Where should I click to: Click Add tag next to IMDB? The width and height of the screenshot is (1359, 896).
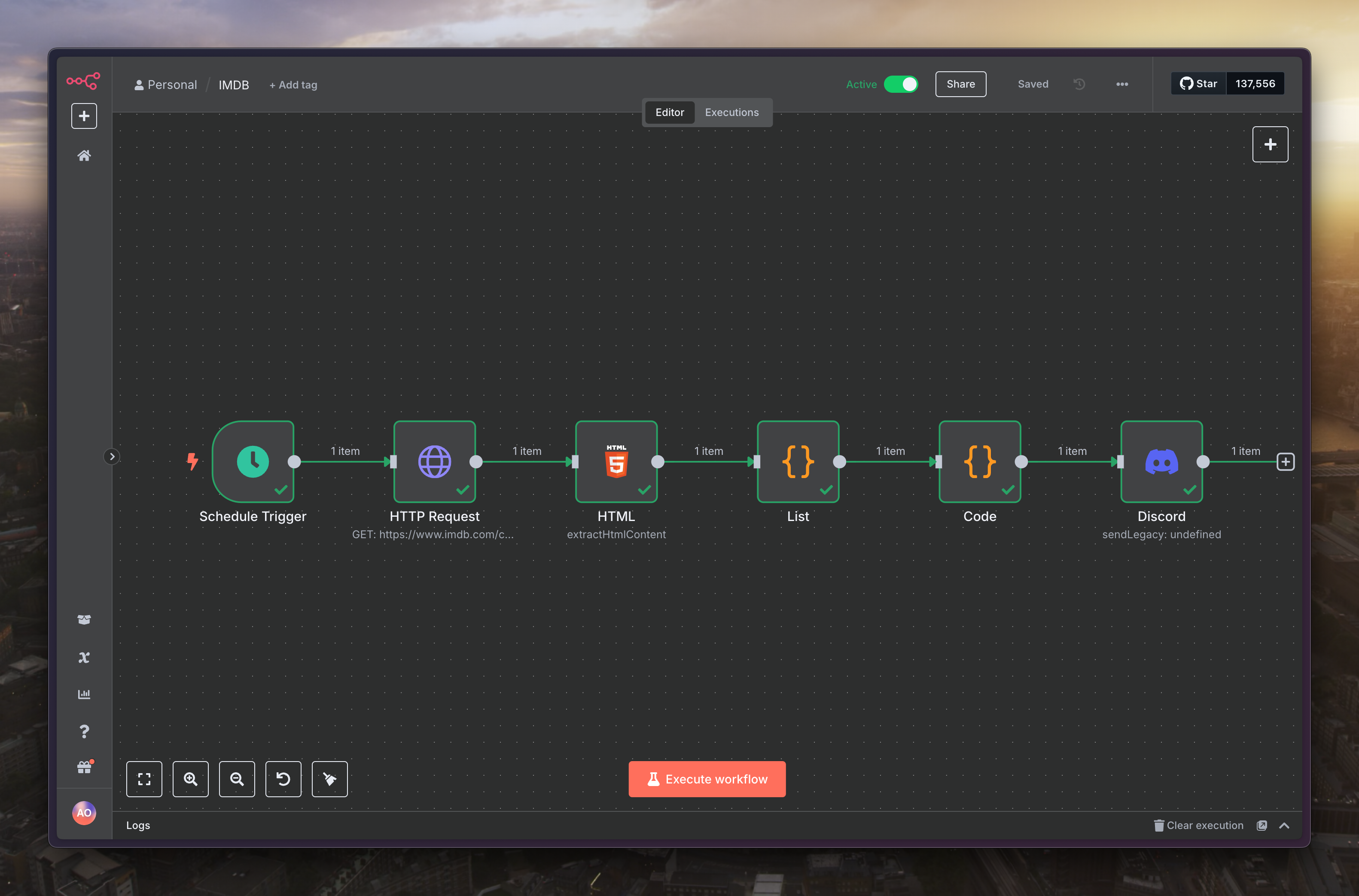tap(293, 85)
